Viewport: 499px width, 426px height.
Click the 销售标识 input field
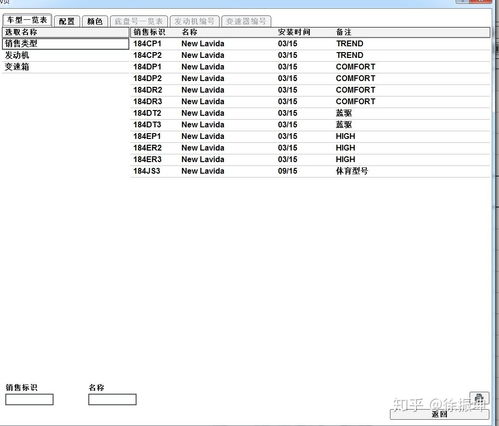click(29, 399)
